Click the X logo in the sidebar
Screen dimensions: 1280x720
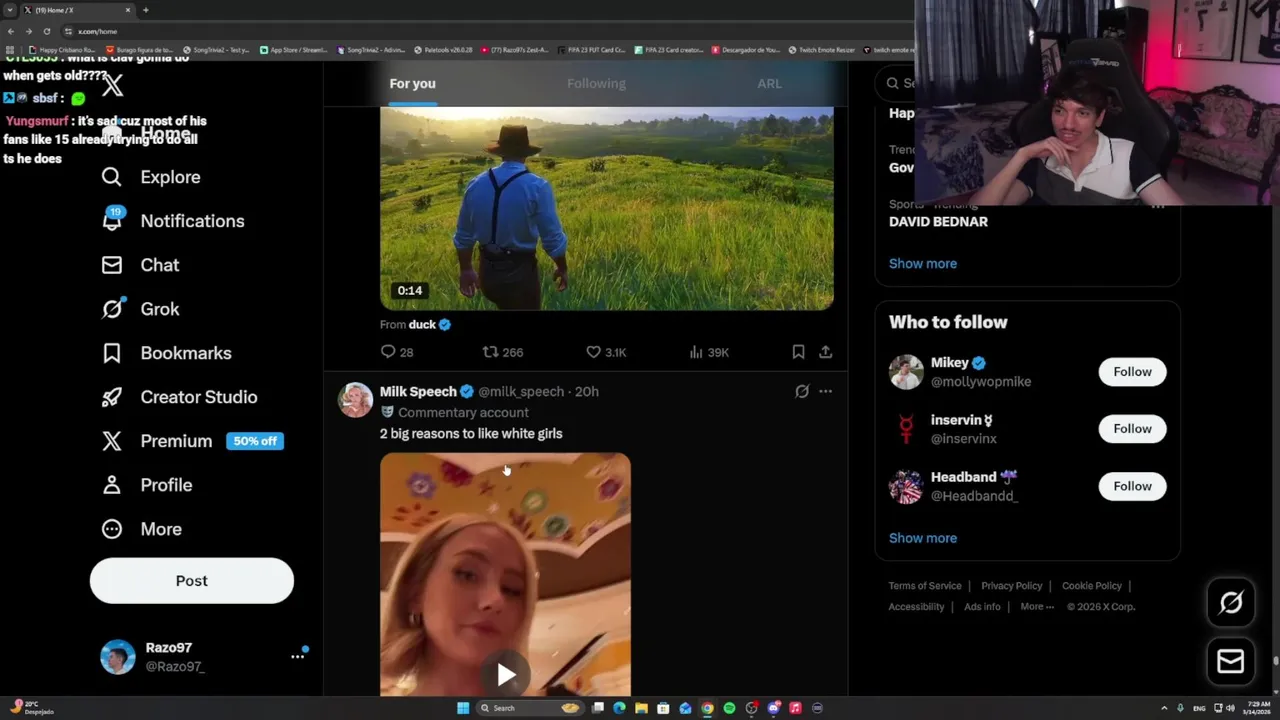coord(113,86)
